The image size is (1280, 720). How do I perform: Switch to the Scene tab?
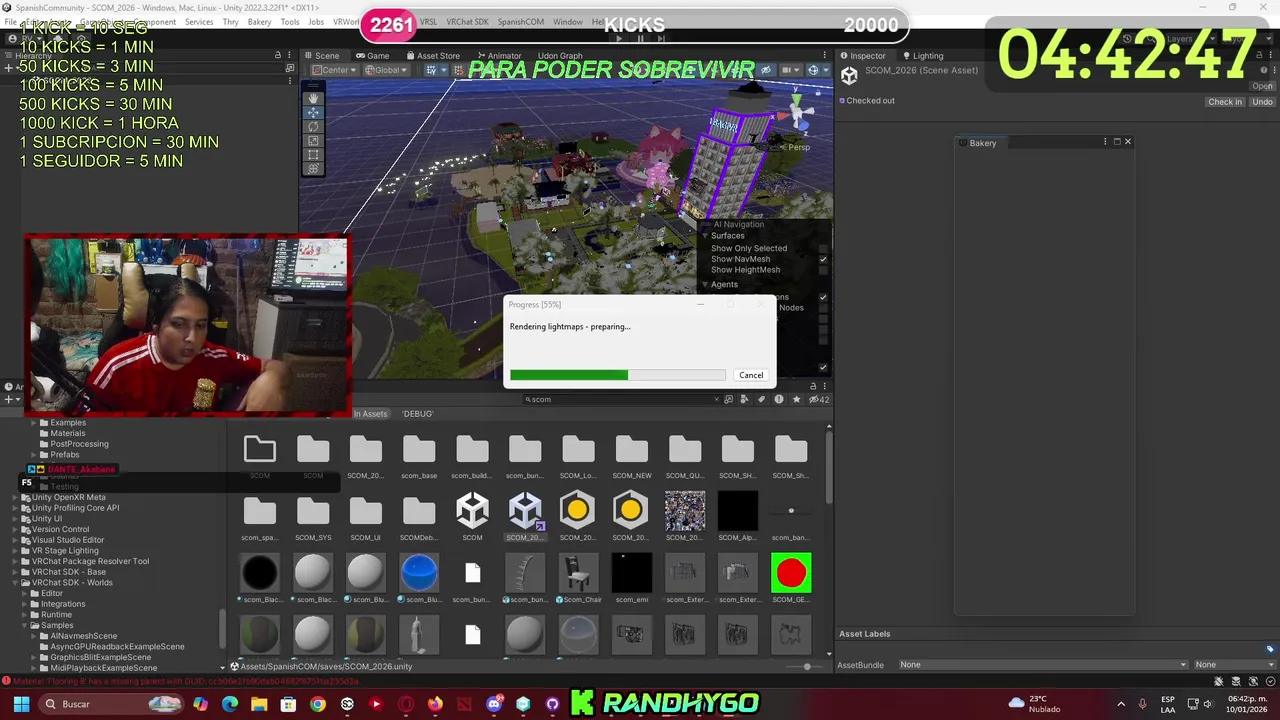[321, 56]
